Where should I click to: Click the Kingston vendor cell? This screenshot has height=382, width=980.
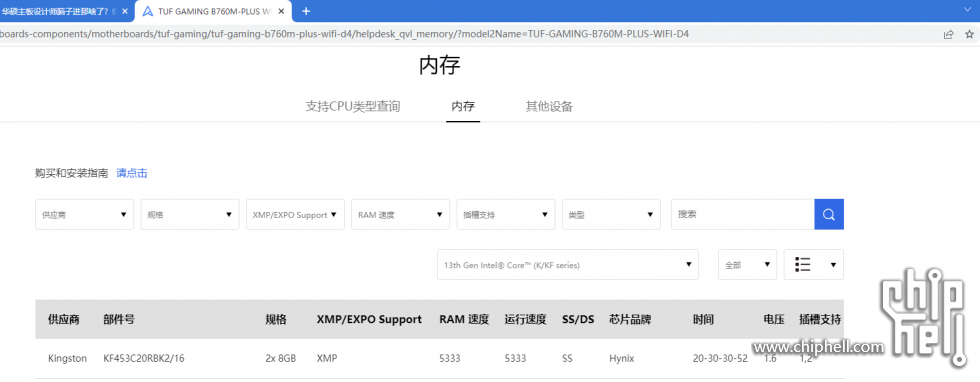[x=68, y=359]
